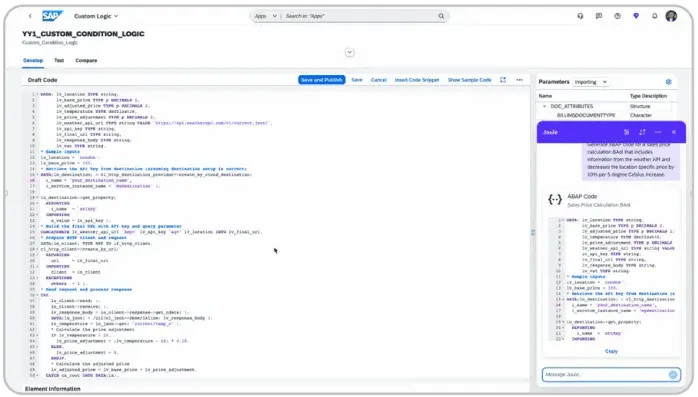Expand the header collapse chevron
698x397 pixels.
pos(349,53)
